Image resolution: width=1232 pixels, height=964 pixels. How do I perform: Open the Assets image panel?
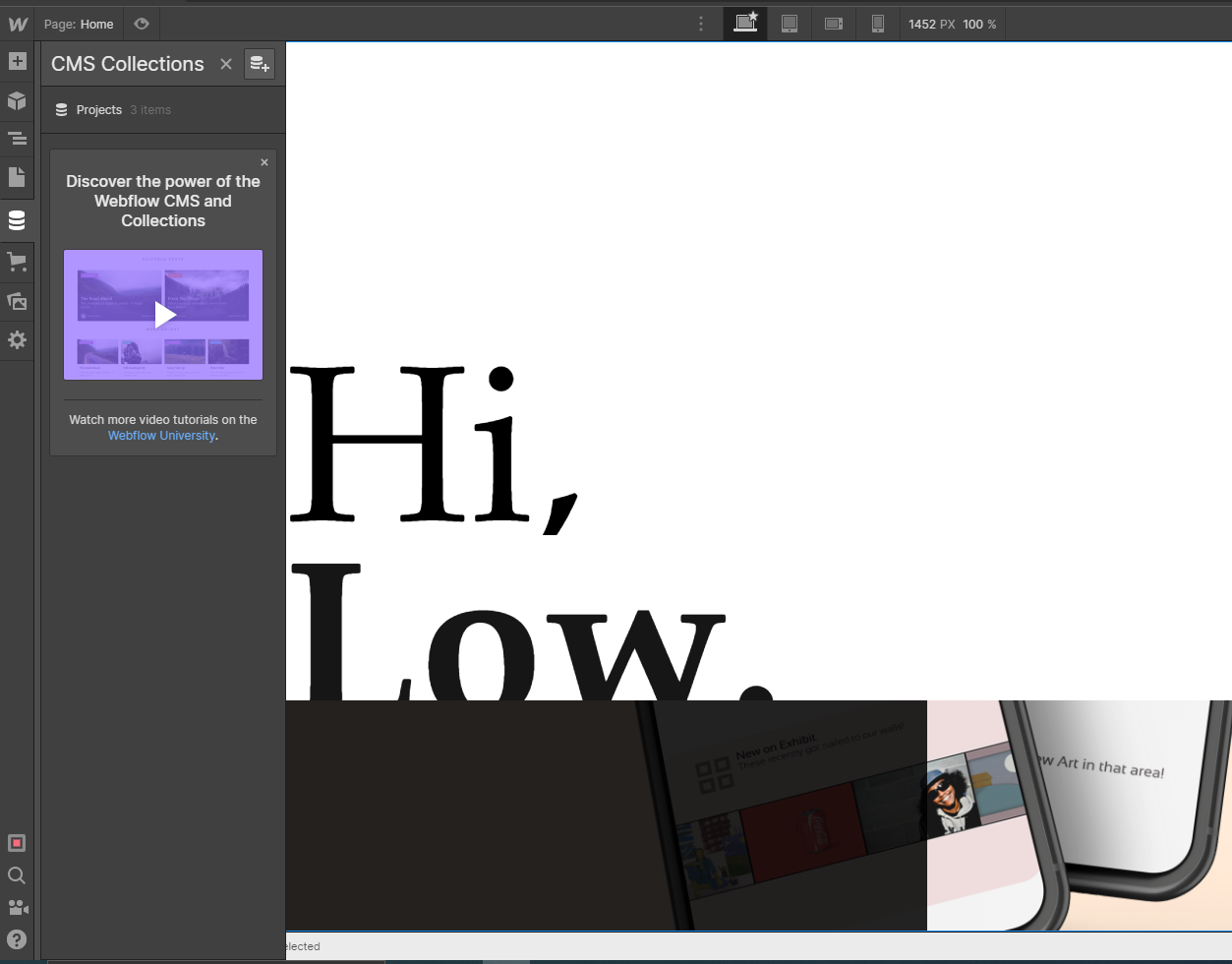[17, 301]
